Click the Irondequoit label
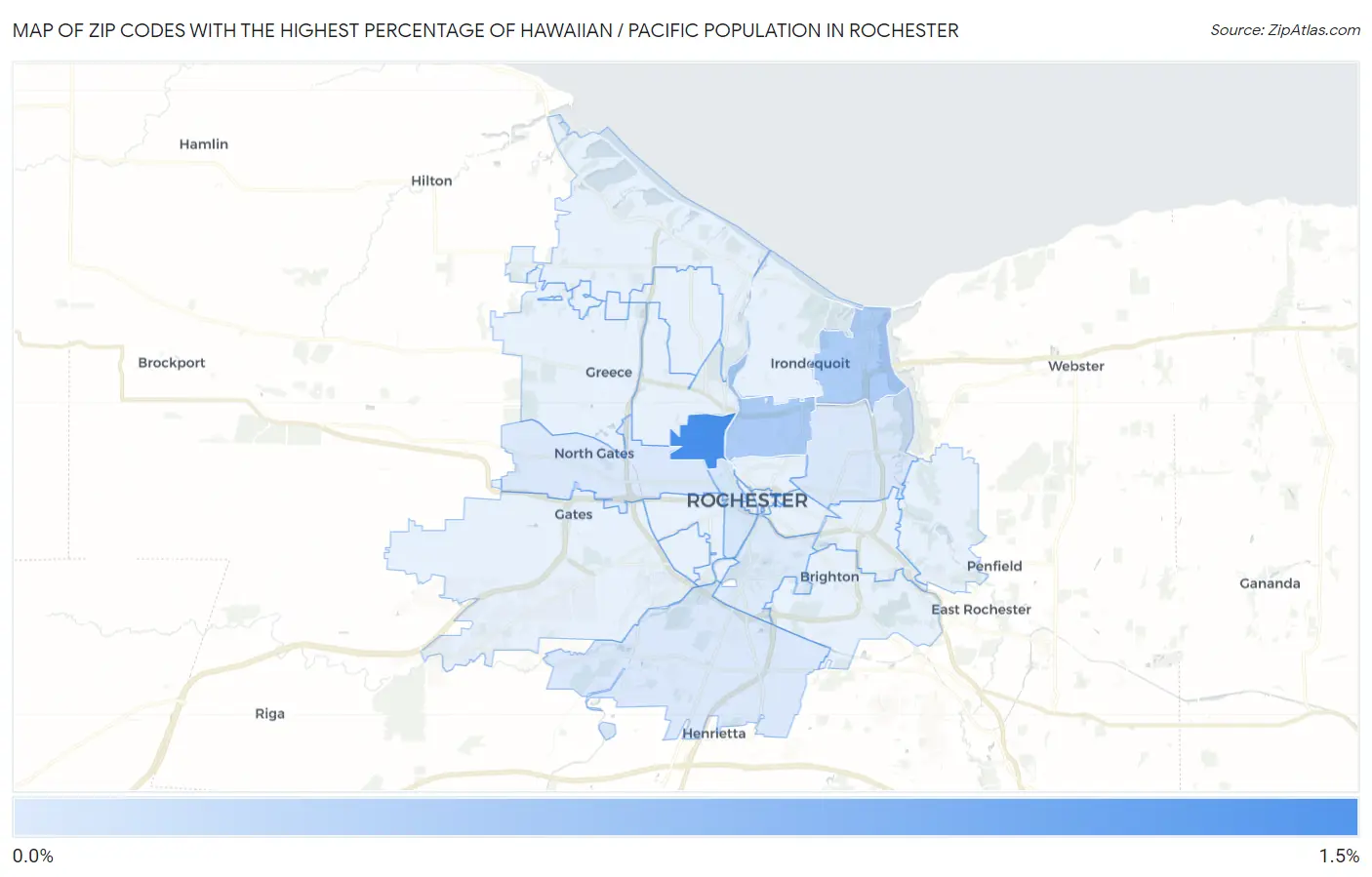 tap(810, 363)
